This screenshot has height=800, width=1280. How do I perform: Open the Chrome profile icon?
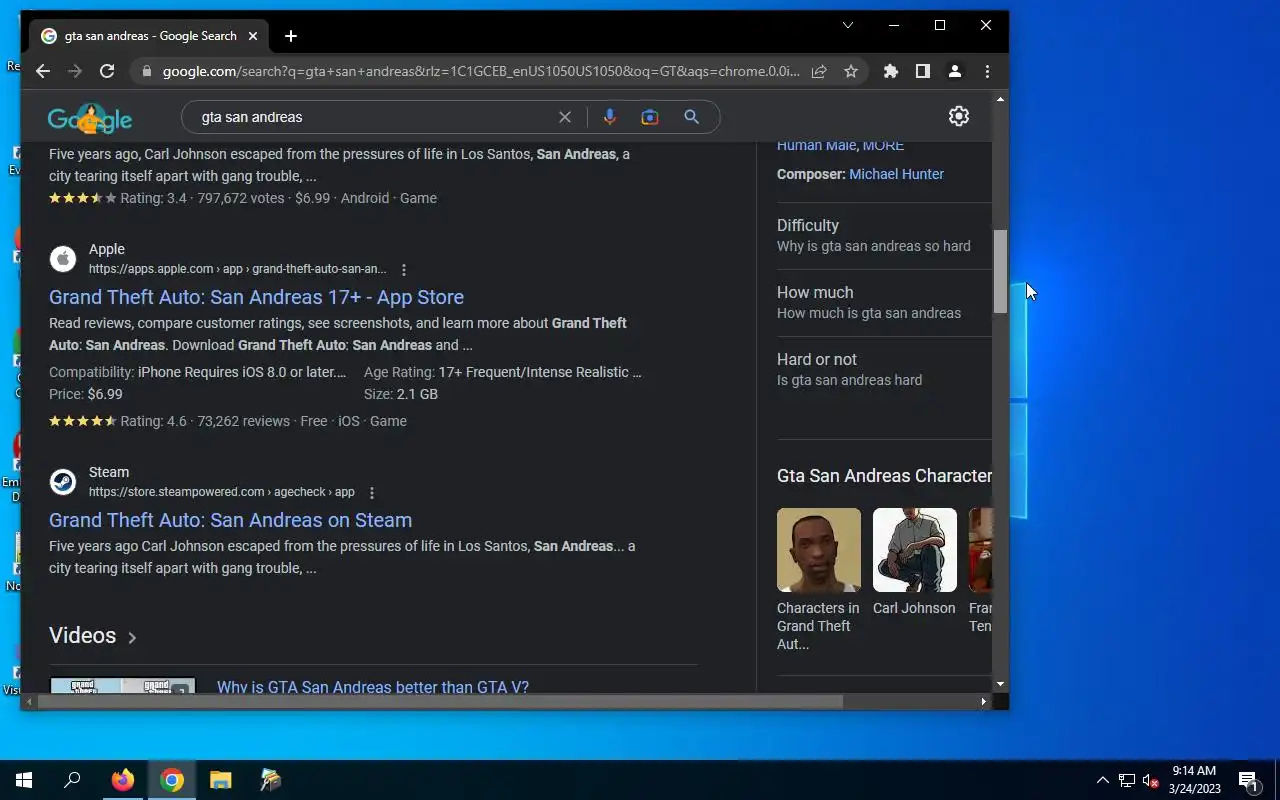955,71
